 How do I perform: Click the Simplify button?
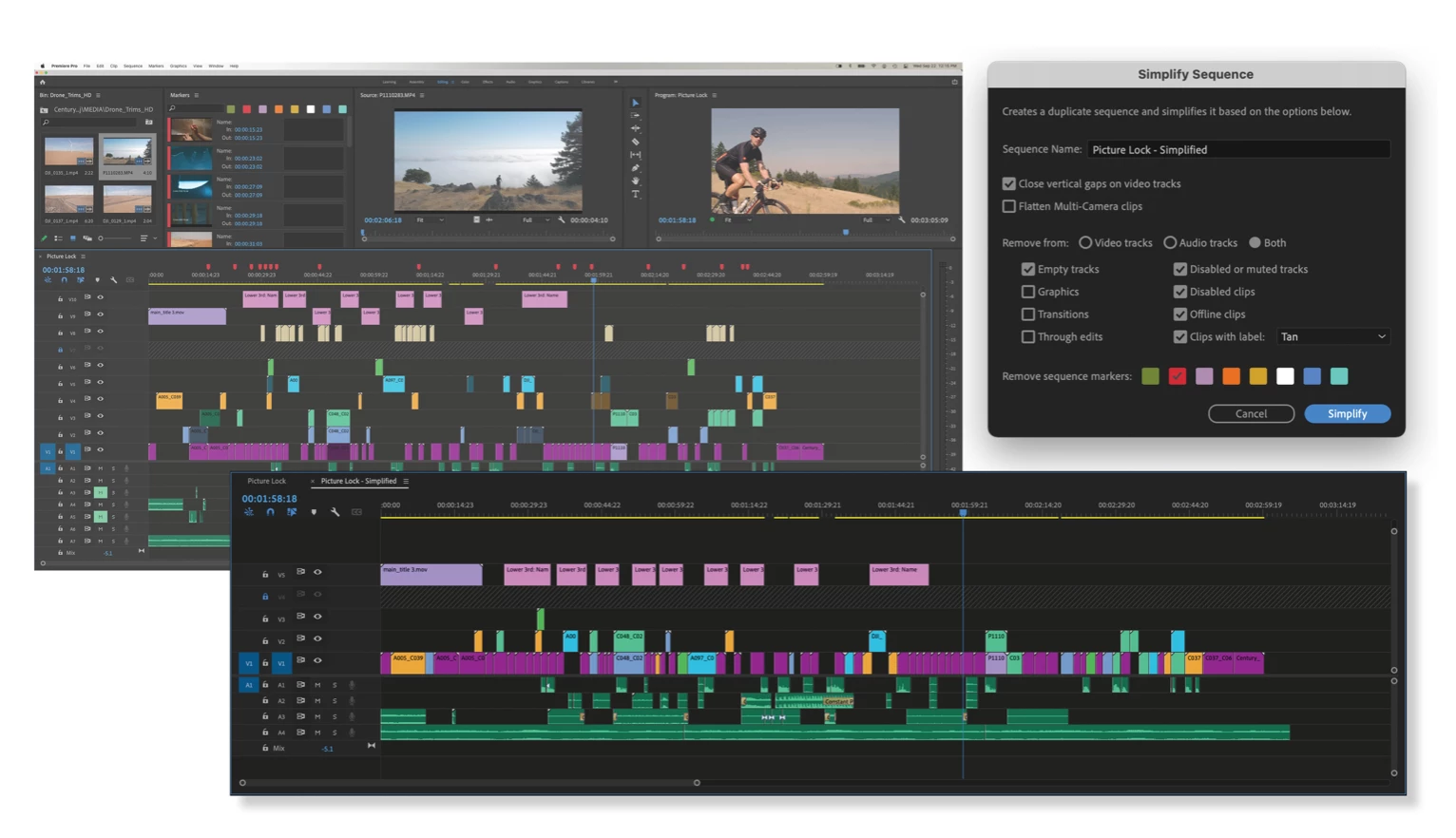1347,414
